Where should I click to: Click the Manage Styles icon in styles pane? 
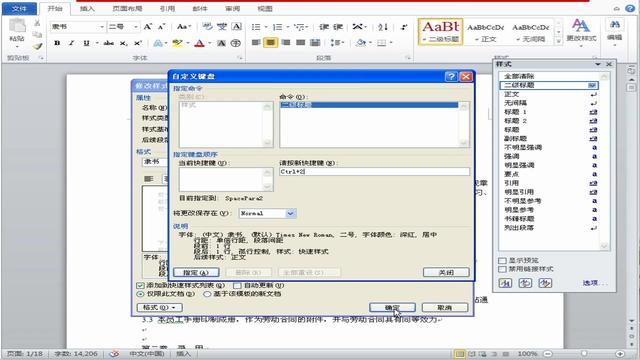pyautogui.click(x=545, y=282)
